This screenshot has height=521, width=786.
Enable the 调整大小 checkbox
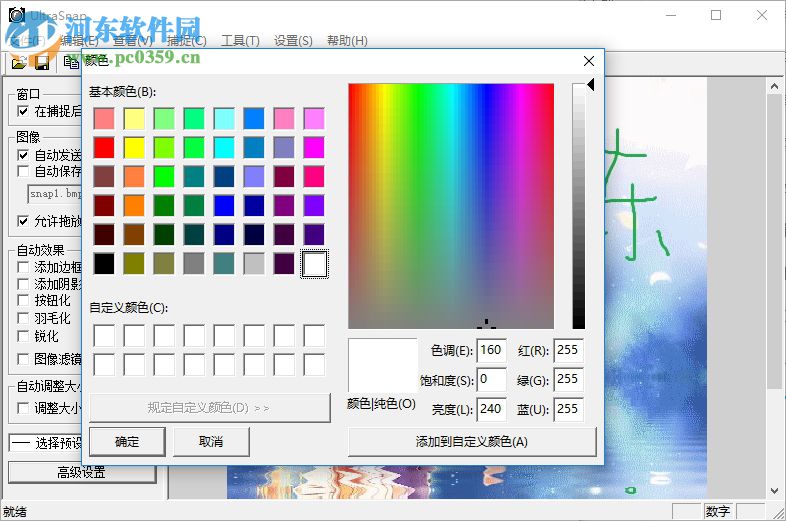pyautogui.click(x=23, y=408)
